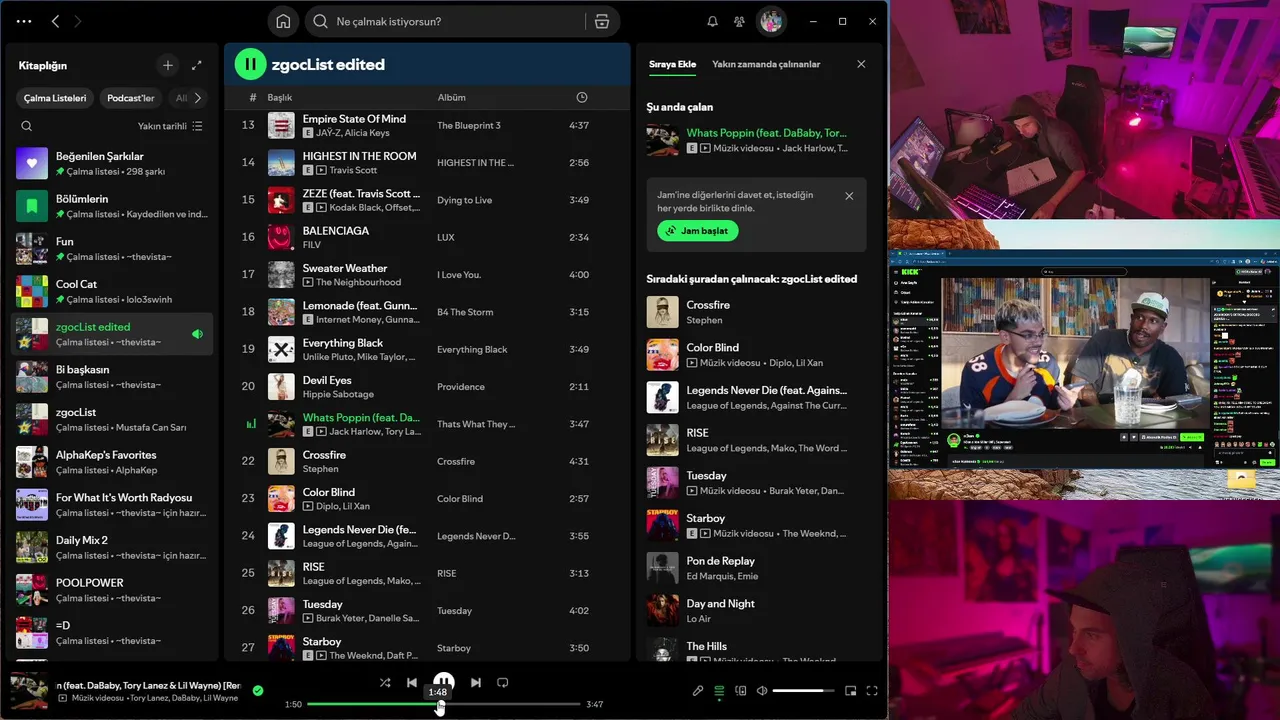Close the queue side panel
The image size is (1280, 720).
point(861,64)
